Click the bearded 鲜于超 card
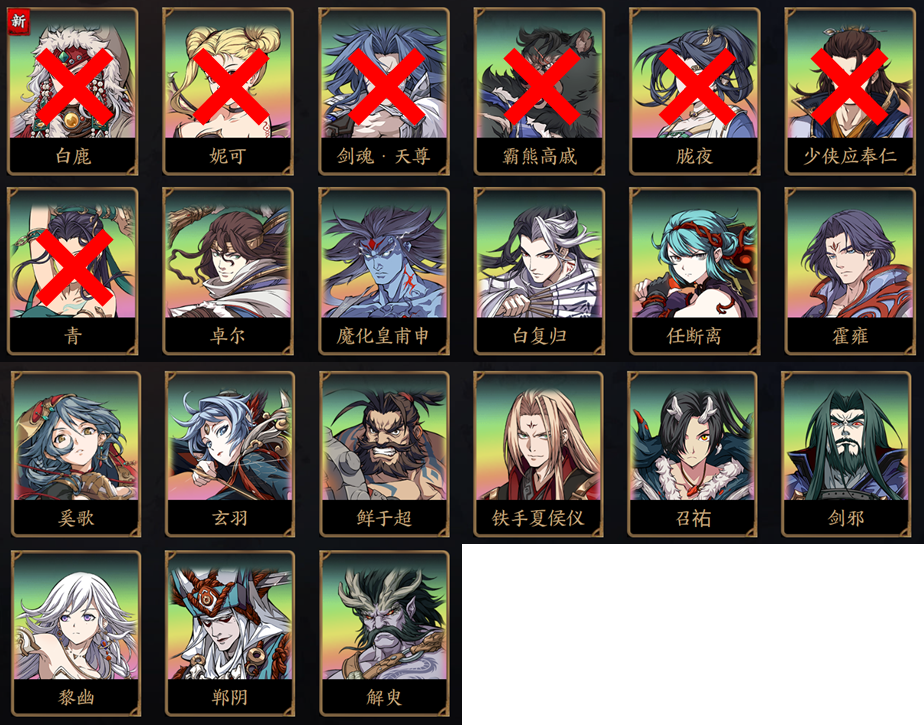Viewport: 924px width, 725px height. point(384,454)
